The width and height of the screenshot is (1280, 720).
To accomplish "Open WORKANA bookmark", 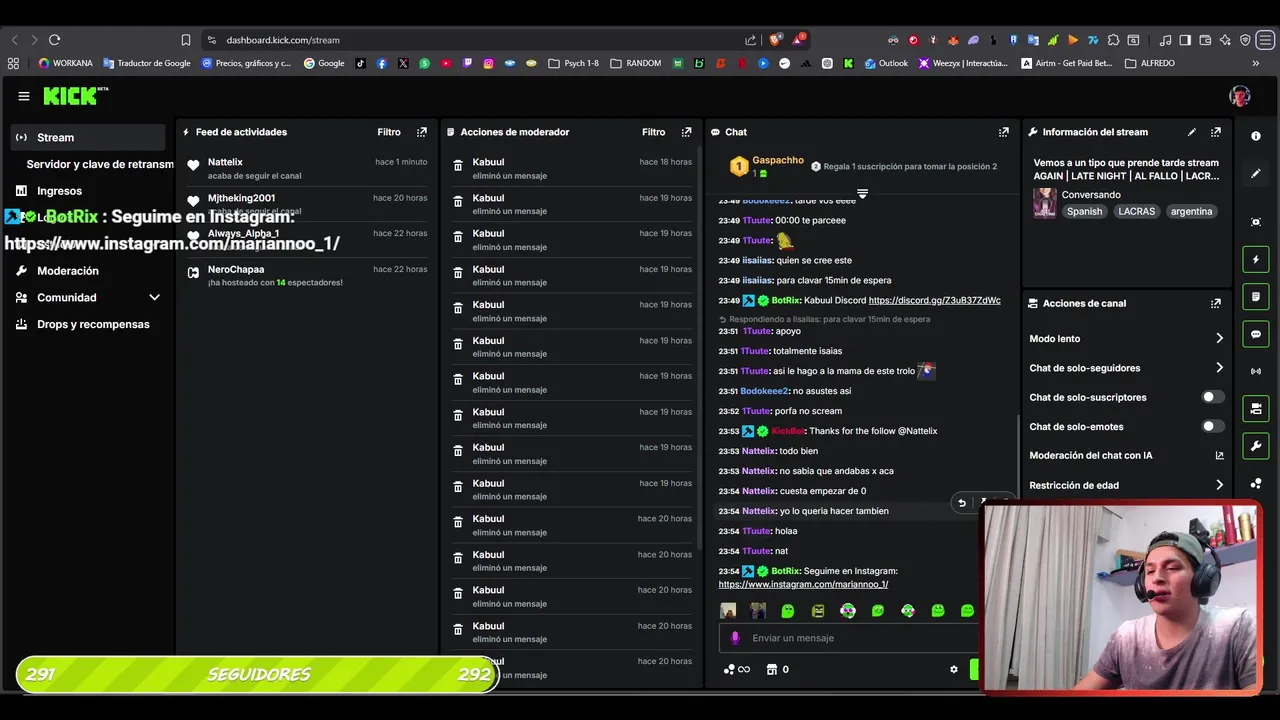I will point(65,63).
